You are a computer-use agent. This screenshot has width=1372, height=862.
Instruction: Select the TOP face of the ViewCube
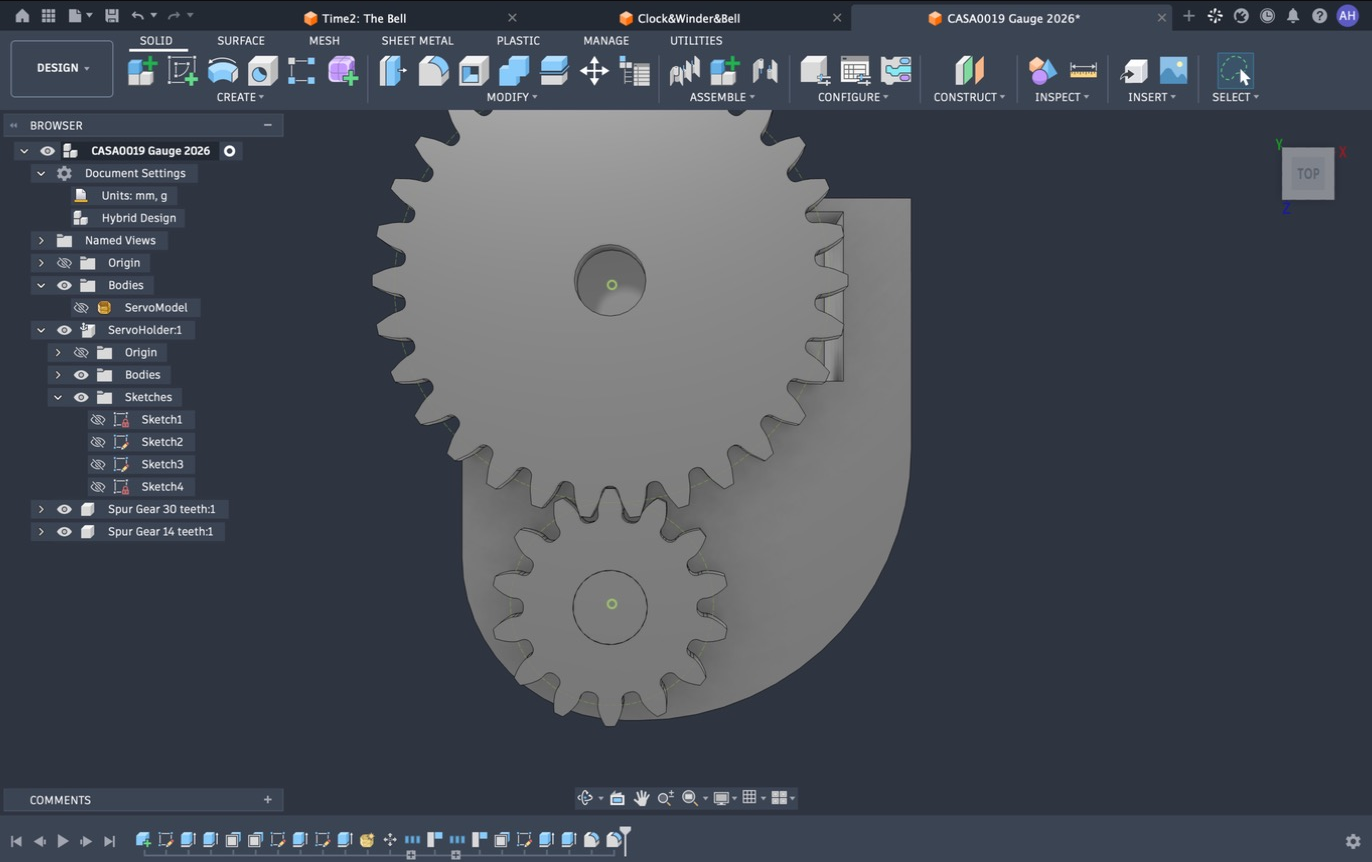coord(1308,174)
